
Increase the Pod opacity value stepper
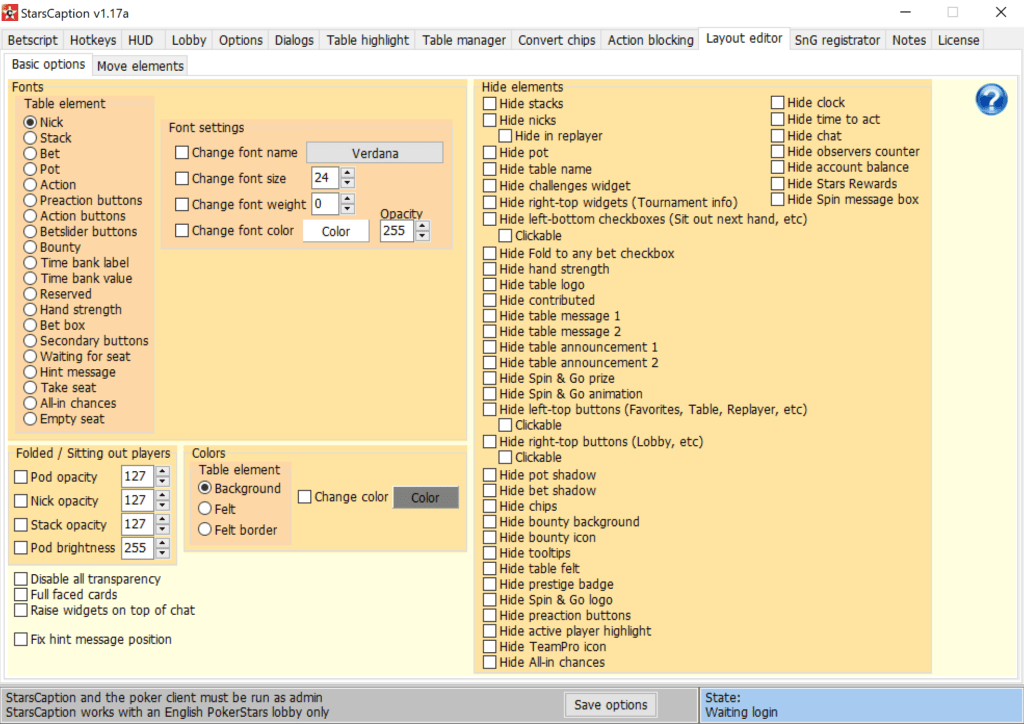click(163, 471)
